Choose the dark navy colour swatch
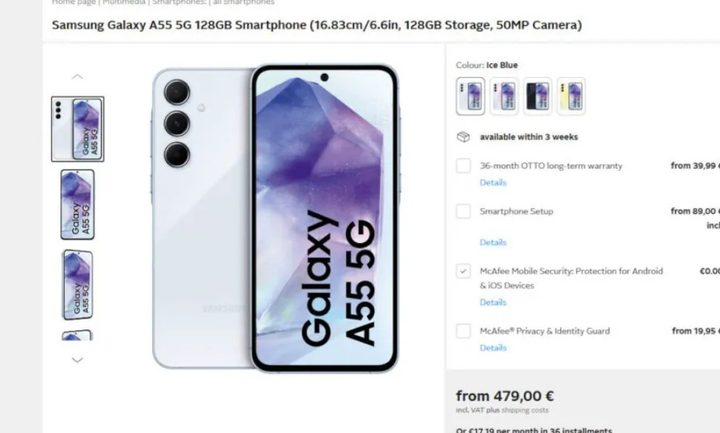 pyautogui.click(x=537, y=96)
